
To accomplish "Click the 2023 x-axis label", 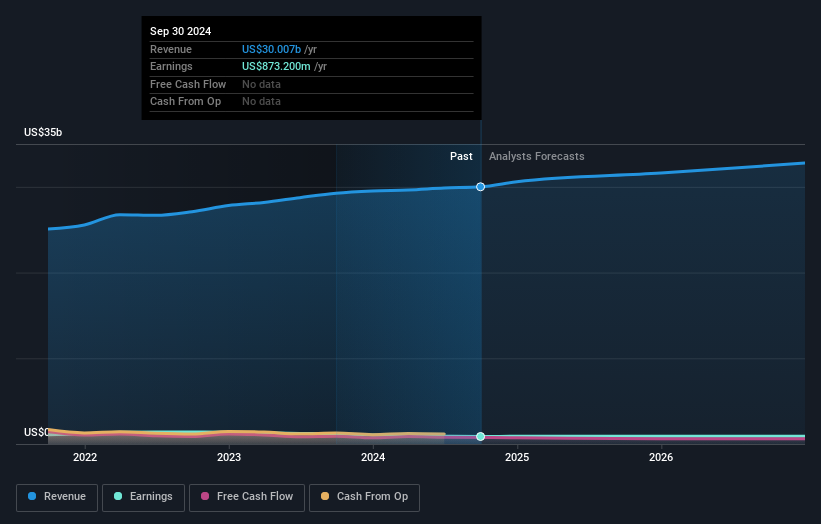I will pyautogui.click(x=229, y=457).
